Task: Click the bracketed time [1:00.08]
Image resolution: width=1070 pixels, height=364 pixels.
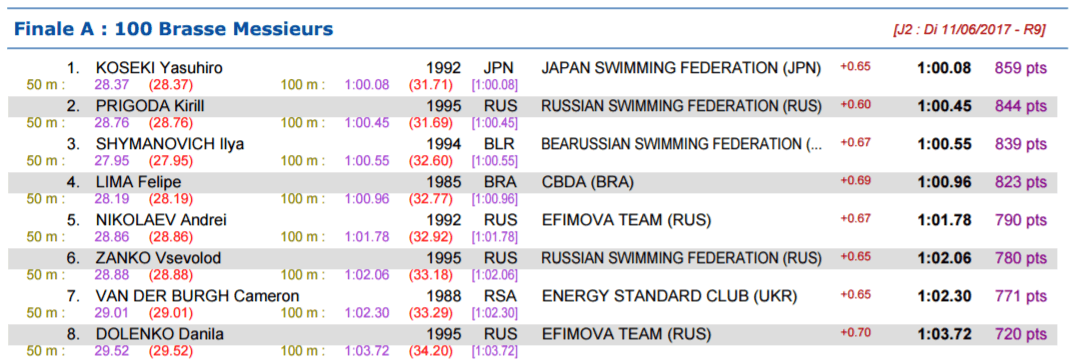Action: pyautogui.click(x=495, y=85)
